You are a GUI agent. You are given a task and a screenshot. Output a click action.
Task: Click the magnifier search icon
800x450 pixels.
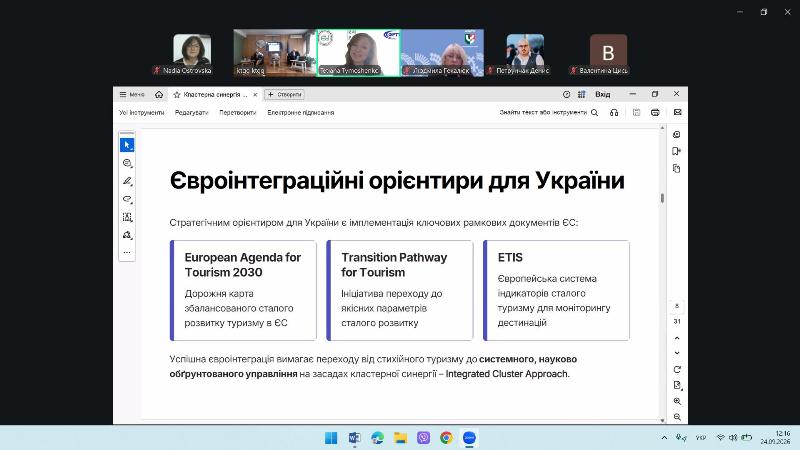click(x=594, y=112)
